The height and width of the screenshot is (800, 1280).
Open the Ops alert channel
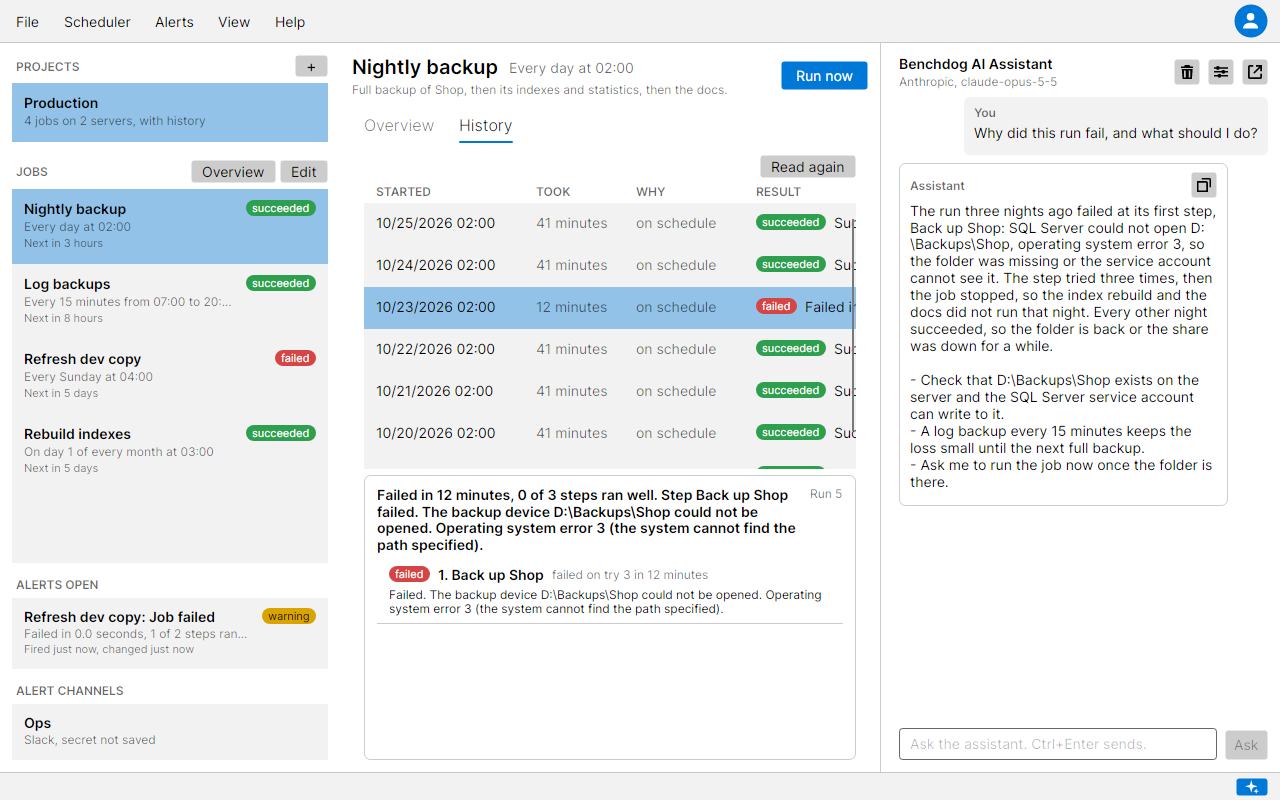click(x=170, y=732)
